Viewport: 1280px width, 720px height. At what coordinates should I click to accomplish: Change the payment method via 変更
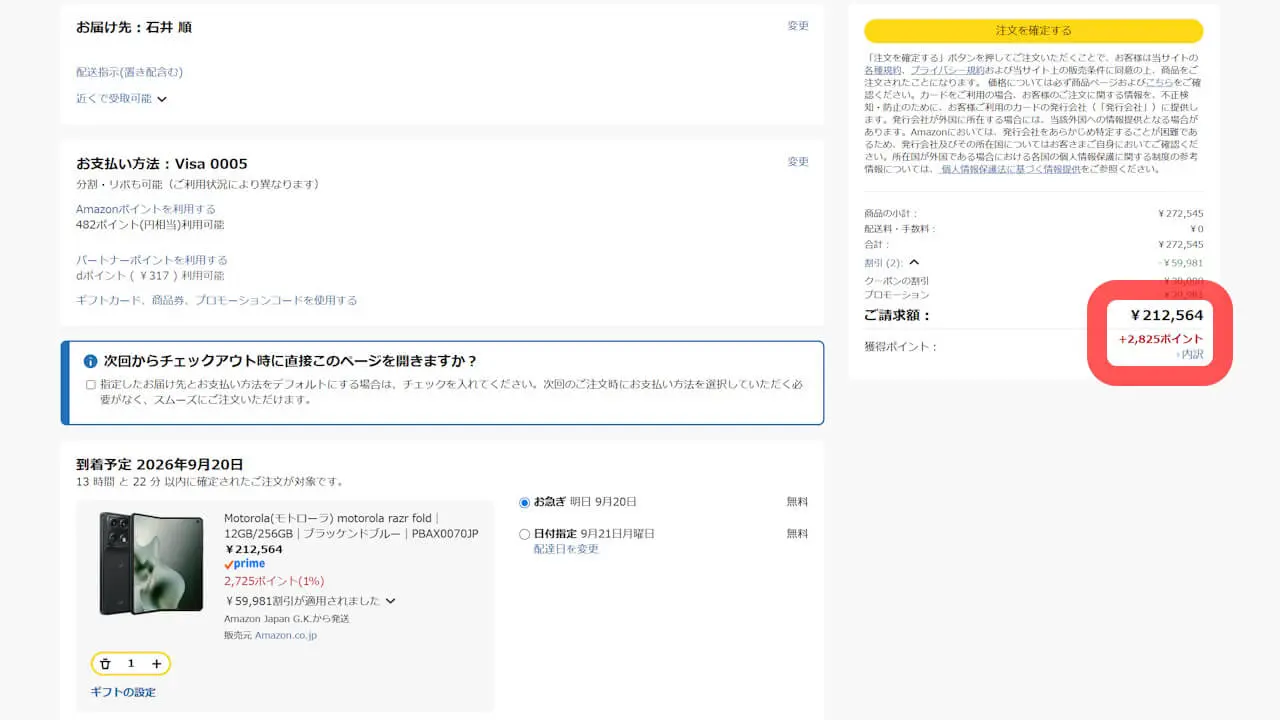798,162
